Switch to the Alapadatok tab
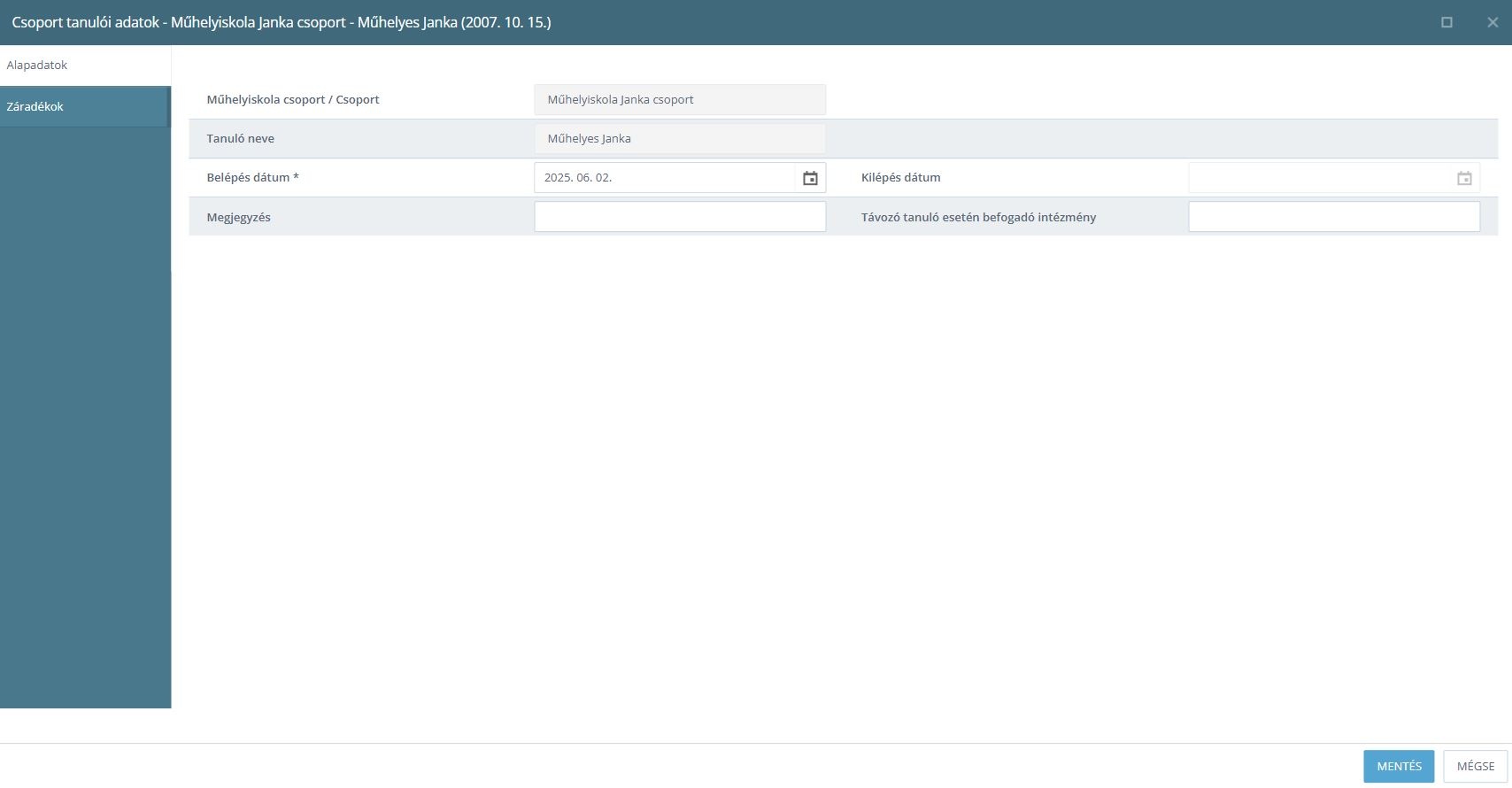 point(85,66)
